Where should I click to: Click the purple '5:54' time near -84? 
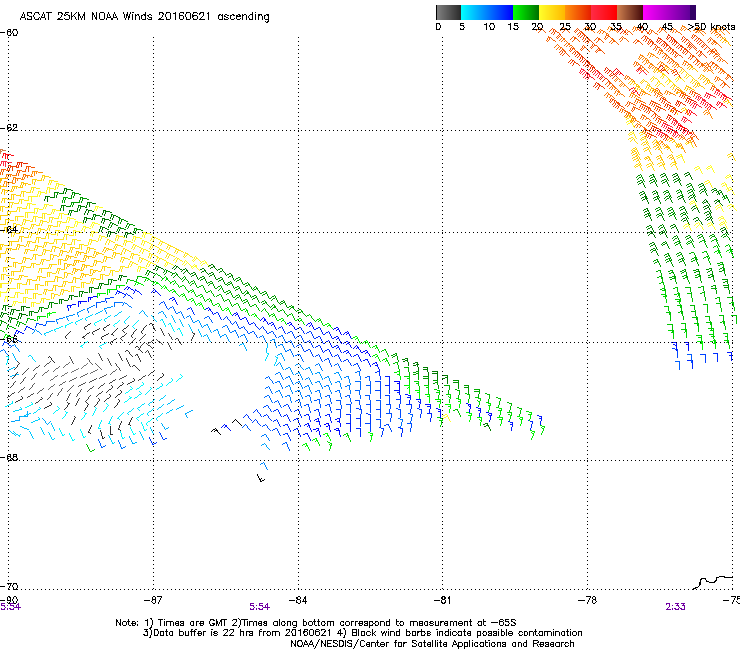[x=260, y=607]
